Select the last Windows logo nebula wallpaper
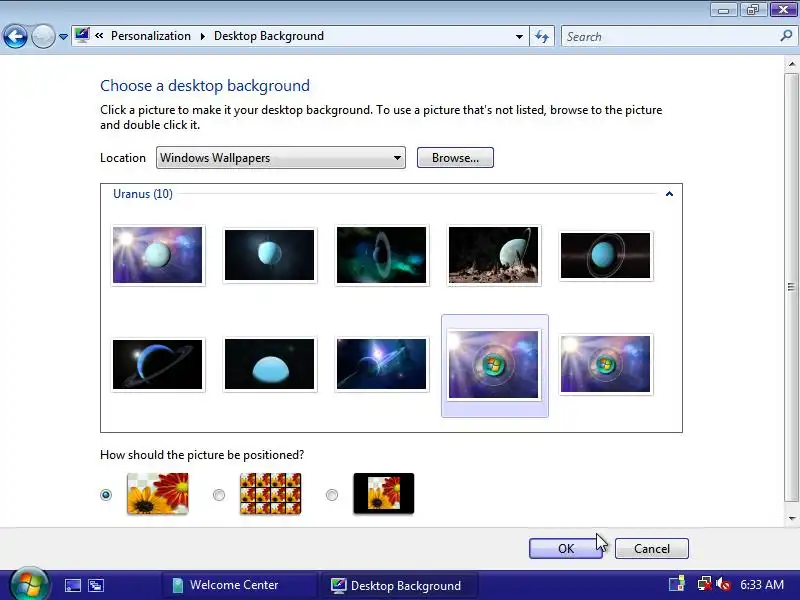This screenshot has height=600, width=800. tap(606, 364)
